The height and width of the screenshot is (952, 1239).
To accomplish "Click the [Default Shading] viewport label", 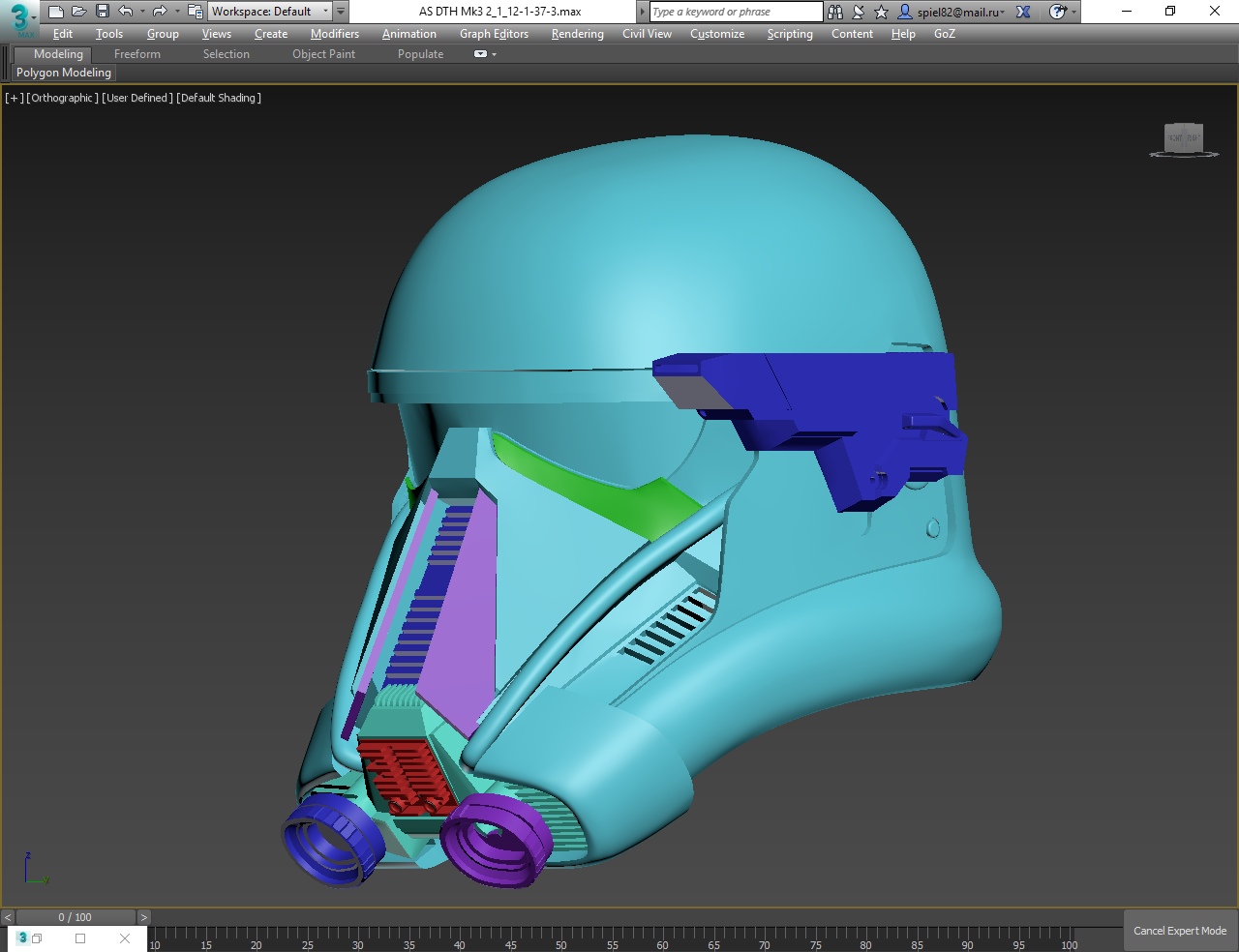I will (219, 98).
